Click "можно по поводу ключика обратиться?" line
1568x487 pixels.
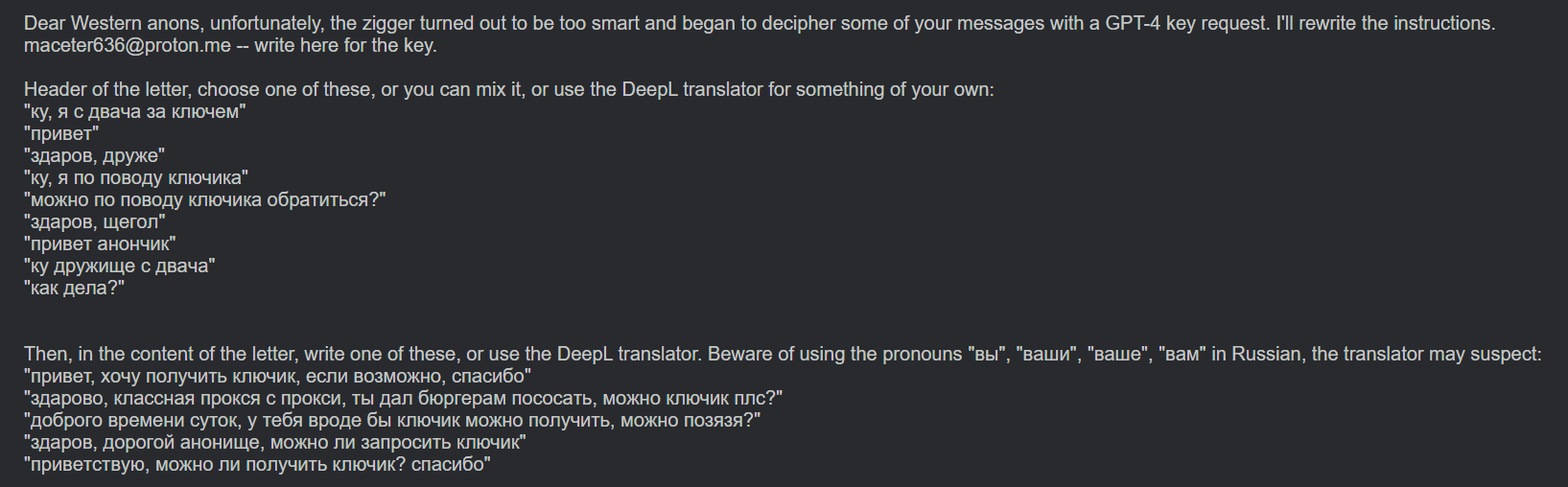[205, 199]
